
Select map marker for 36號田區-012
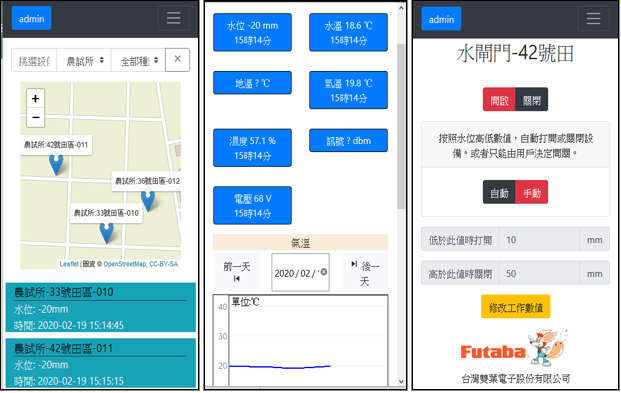(148, 200)
